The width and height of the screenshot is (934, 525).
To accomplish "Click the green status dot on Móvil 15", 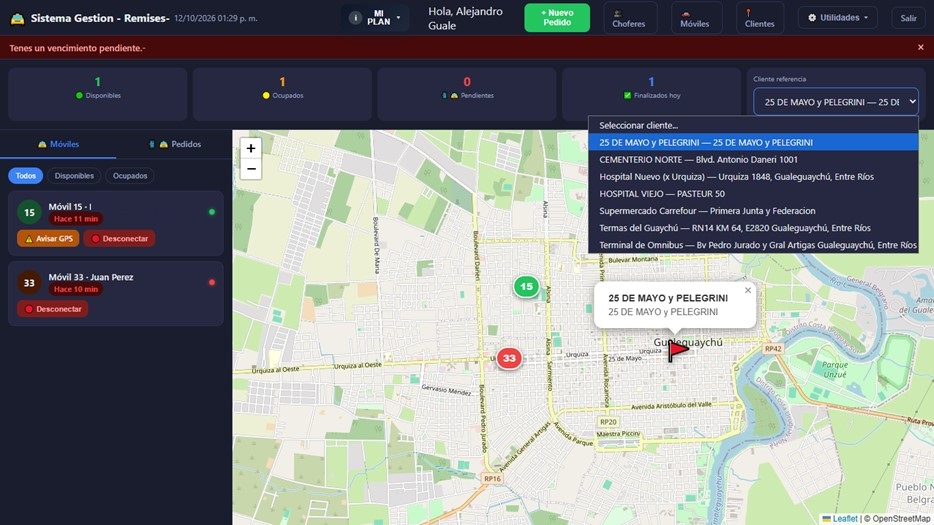I will click(211, 212).
